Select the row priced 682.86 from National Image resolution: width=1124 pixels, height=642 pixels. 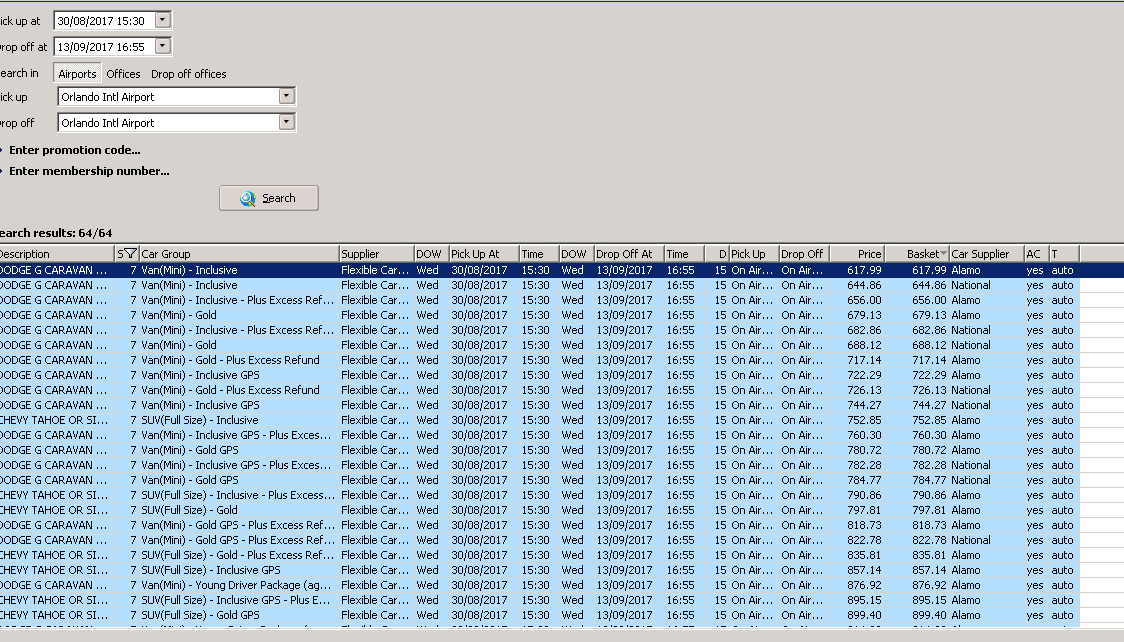tap(540, 330)
